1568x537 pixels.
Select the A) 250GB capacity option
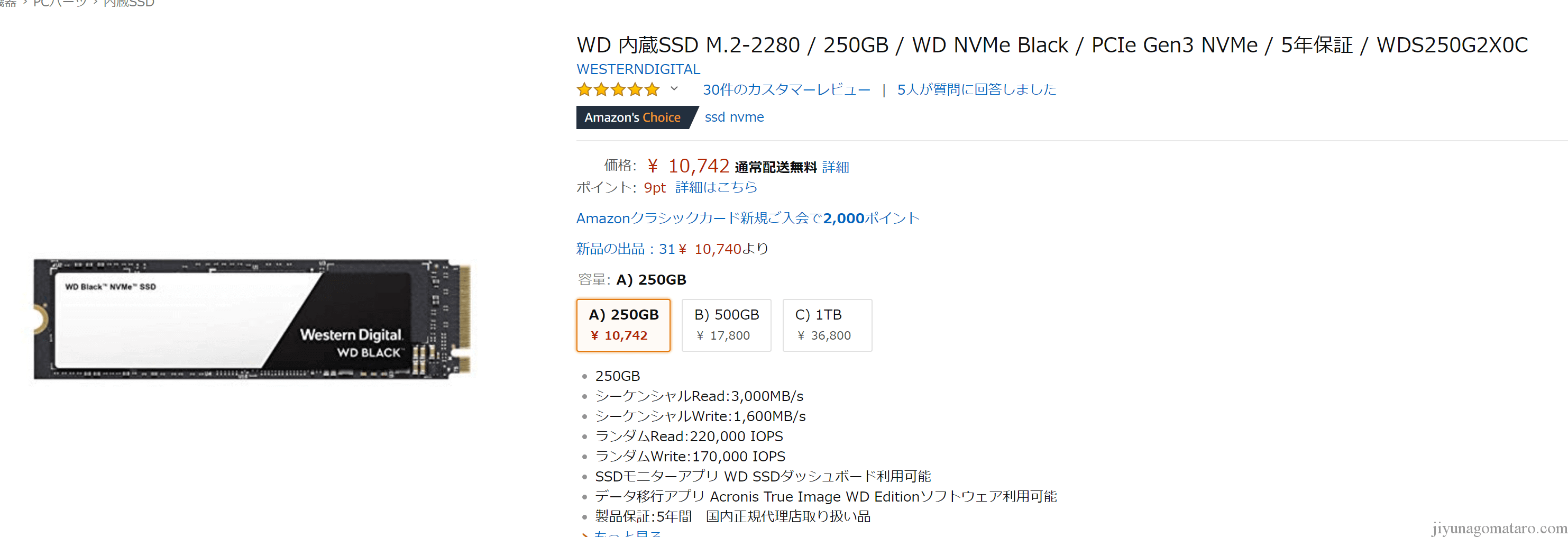pos(622,324)
